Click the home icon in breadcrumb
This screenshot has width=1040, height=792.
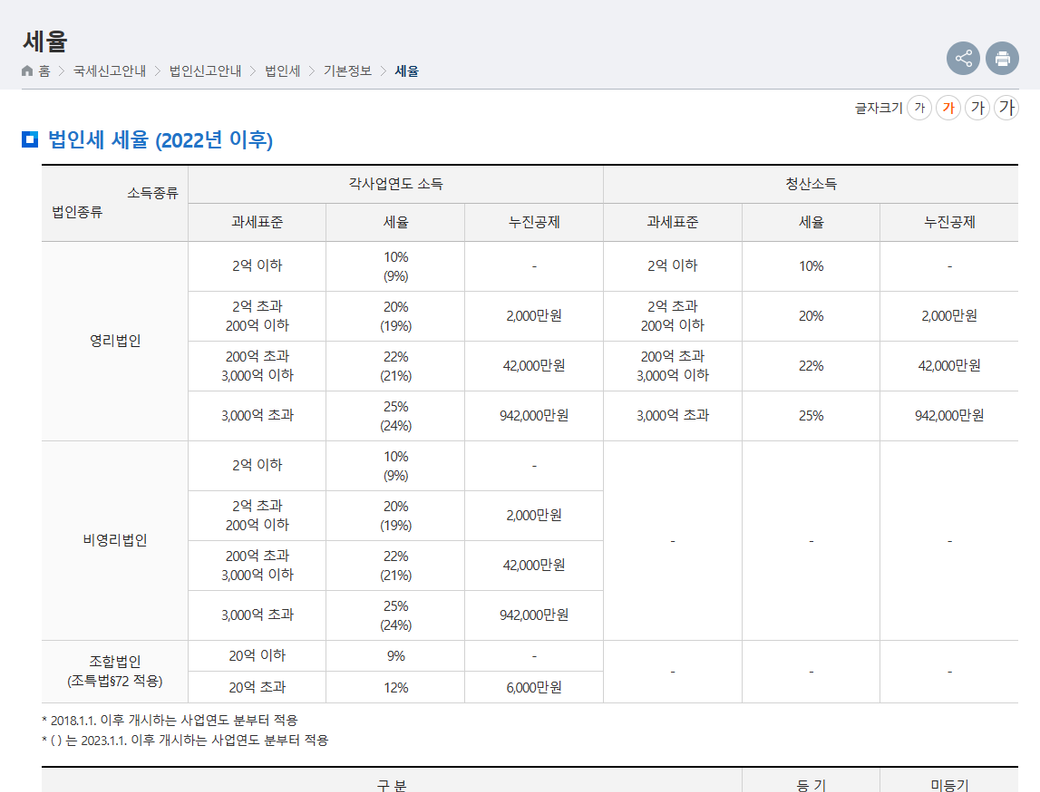[27, 71]
